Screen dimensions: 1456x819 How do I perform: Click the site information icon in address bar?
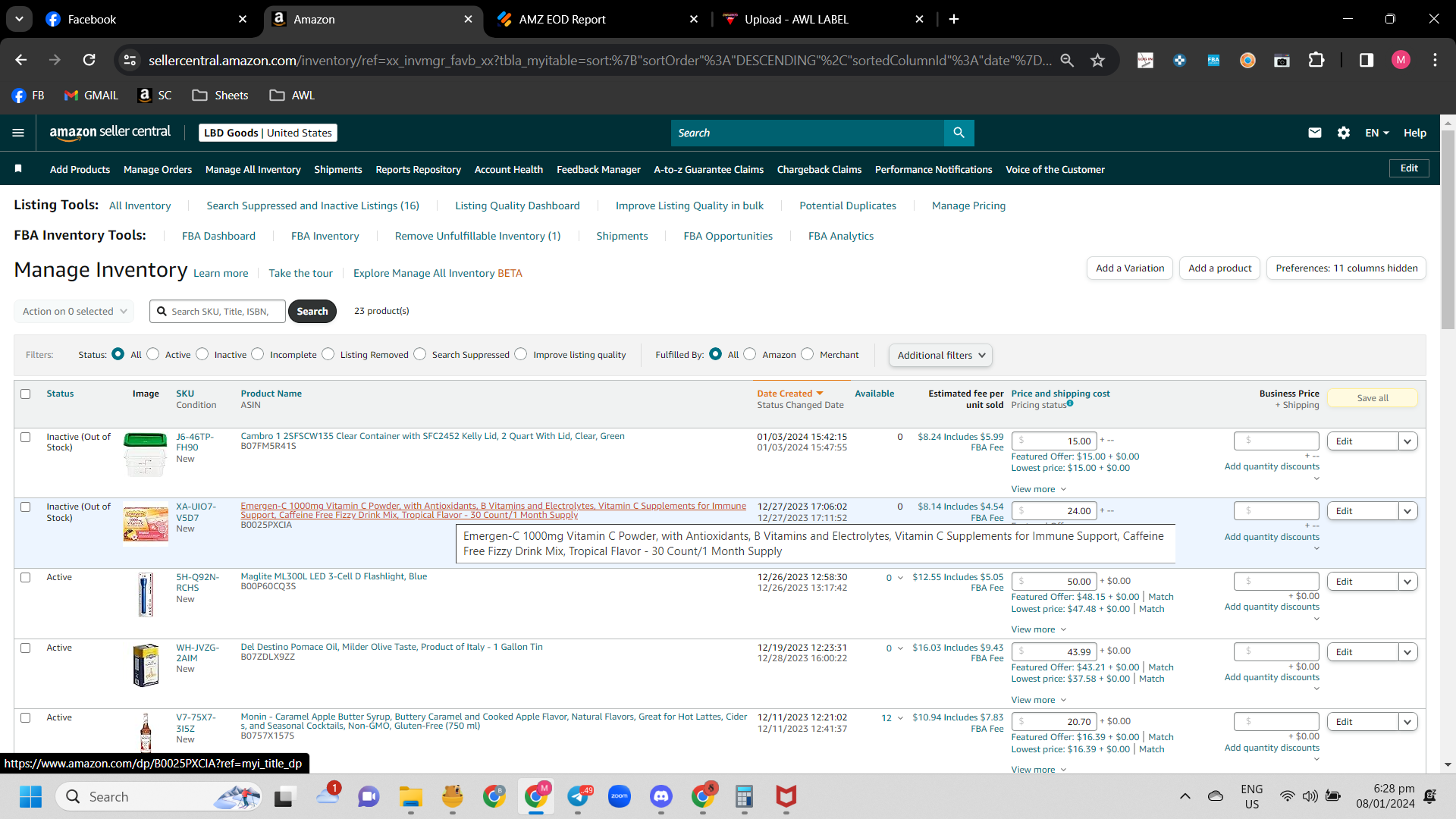(130, 60)
